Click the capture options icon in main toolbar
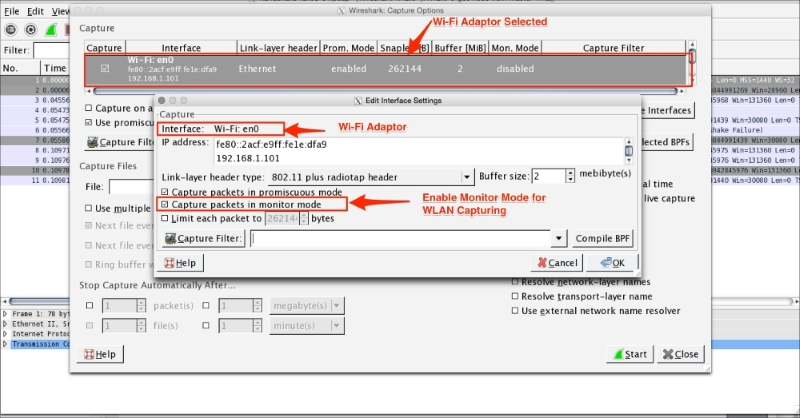800x418 pixels. [31, 30]
